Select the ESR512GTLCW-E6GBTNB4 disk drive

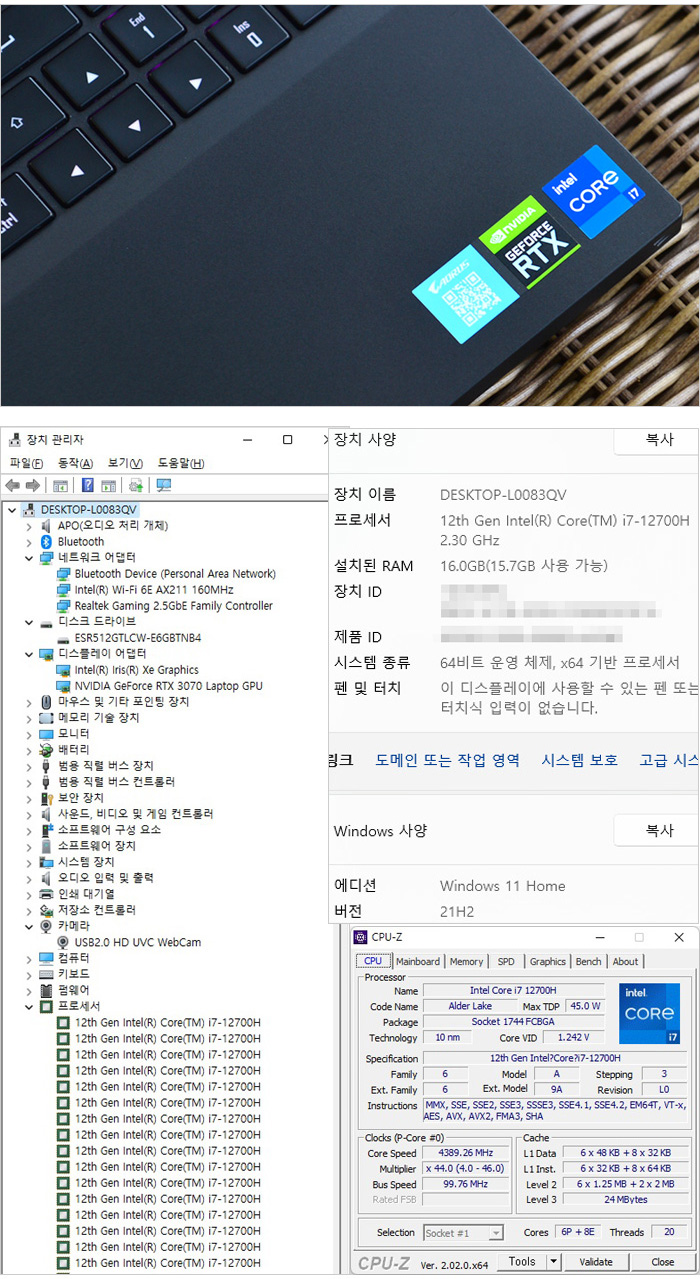point(137,637)
